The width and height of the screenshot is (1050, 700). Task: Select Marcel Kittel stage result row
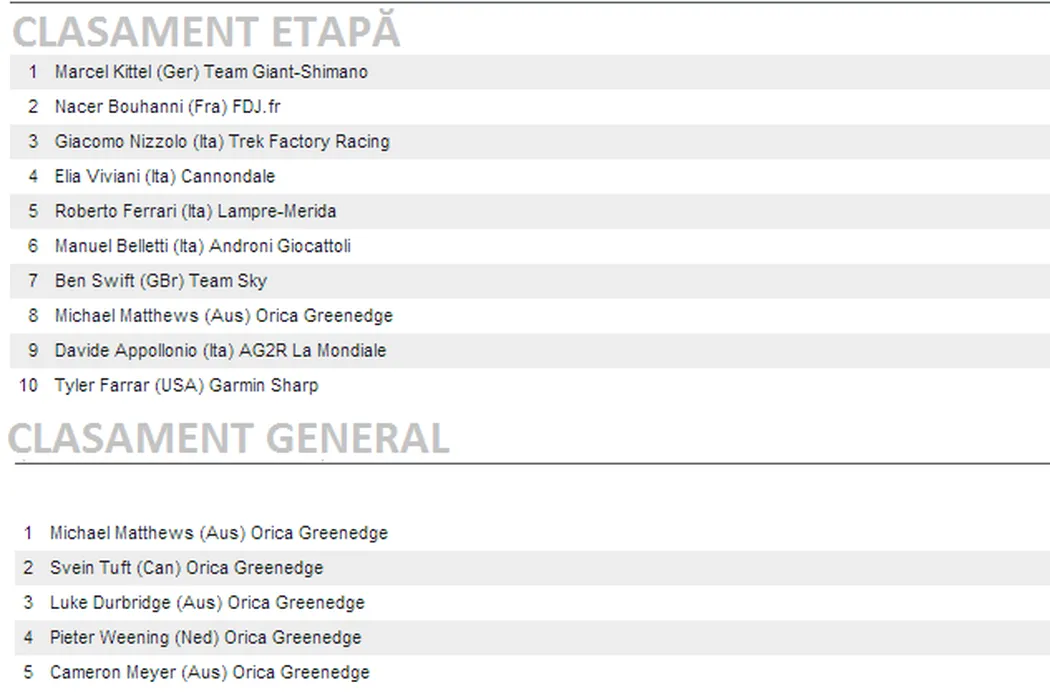click(x=211, y=72)
